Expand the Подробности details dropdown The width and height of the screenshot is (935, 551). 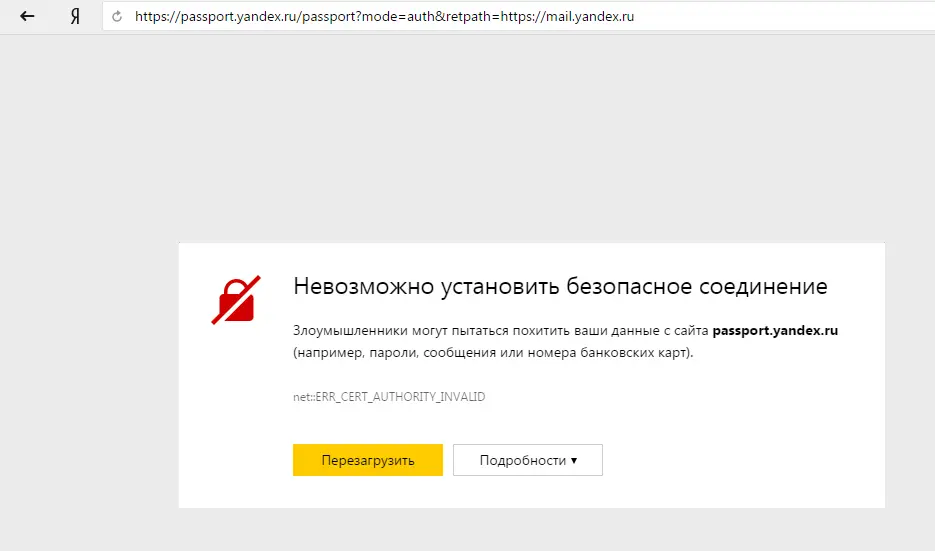click(528, 460)
